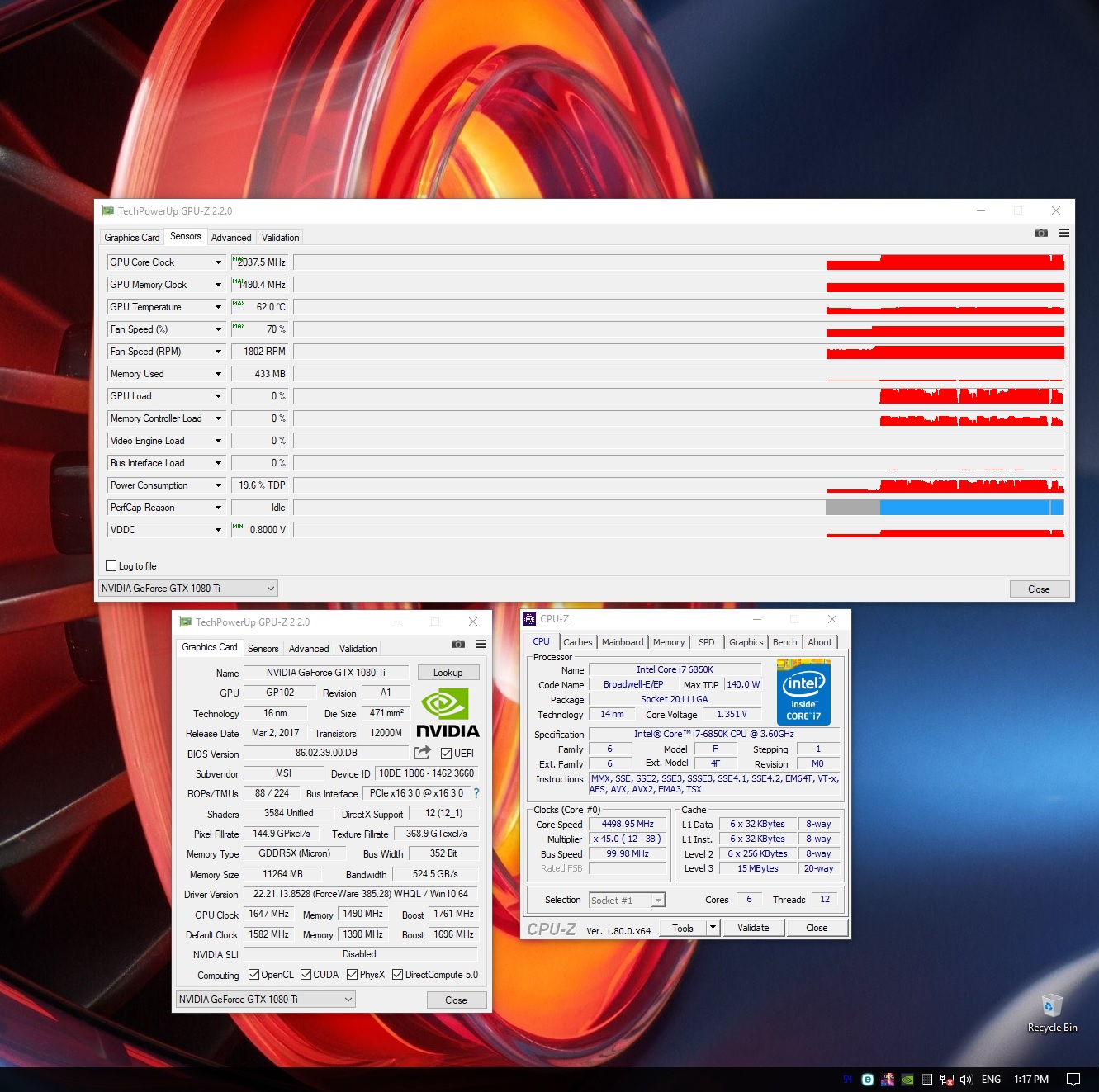Open the About tab in CPU-Z
This screenshot has width=1099, height=1092.
point(820,642)
